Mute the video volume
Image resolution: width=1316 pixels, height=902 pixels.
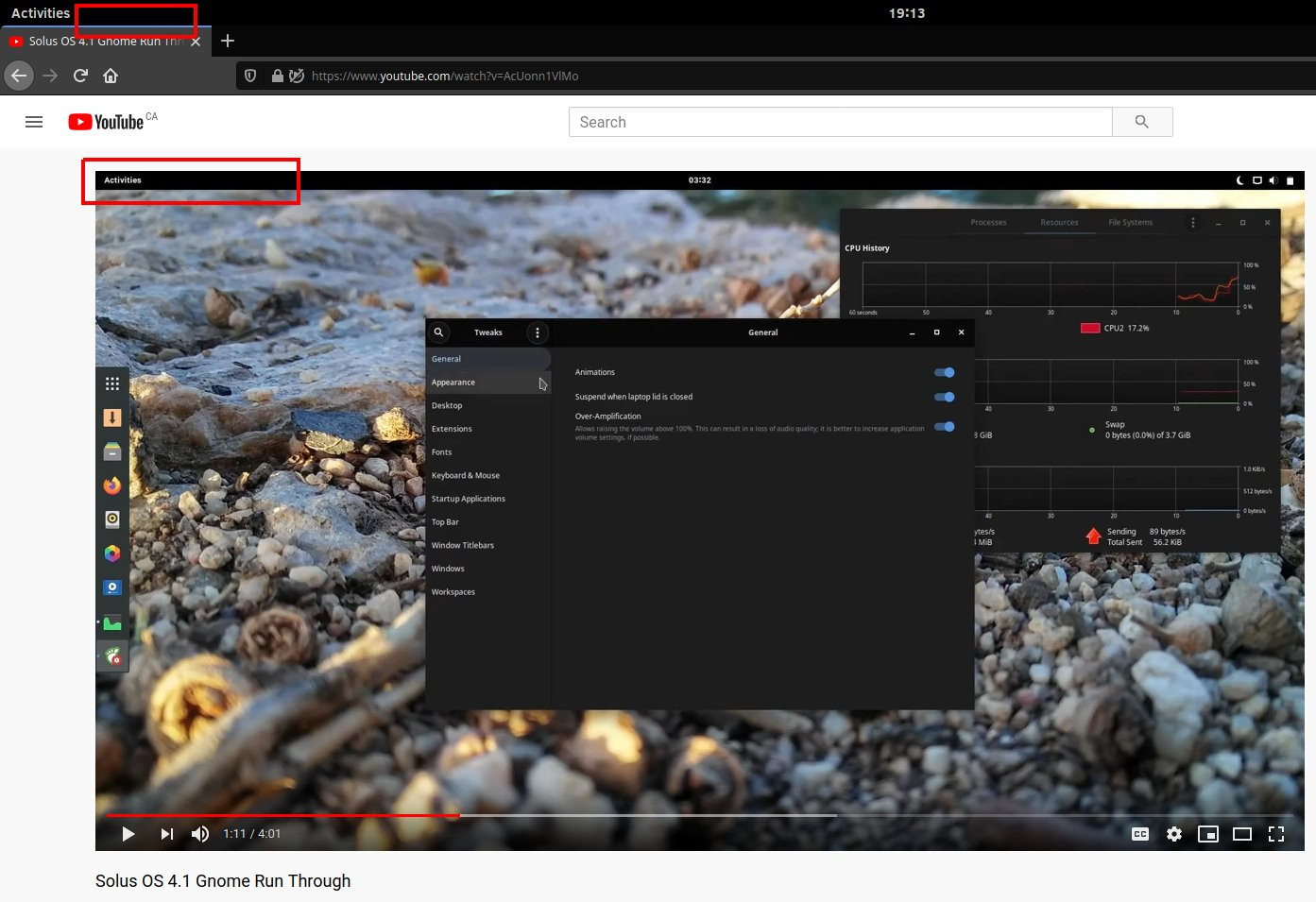coord(200,834)
